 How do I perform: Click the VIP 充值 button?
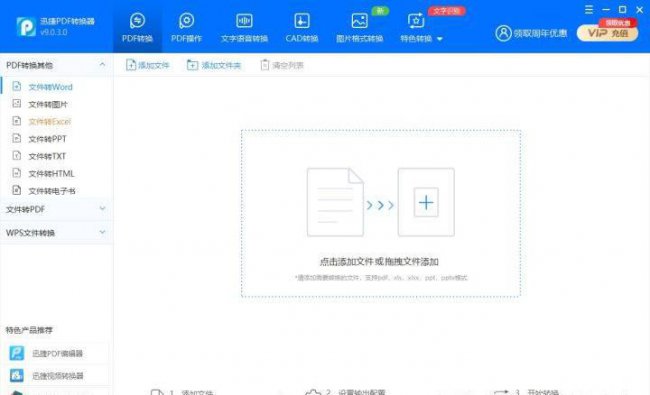608,33
